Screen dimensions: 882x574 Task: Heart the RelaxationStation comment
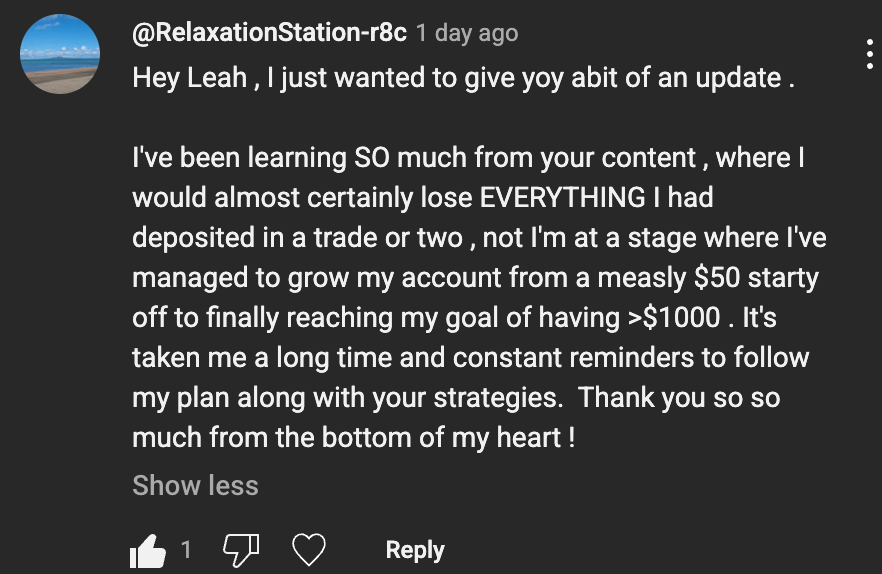[x=310, y=550]
